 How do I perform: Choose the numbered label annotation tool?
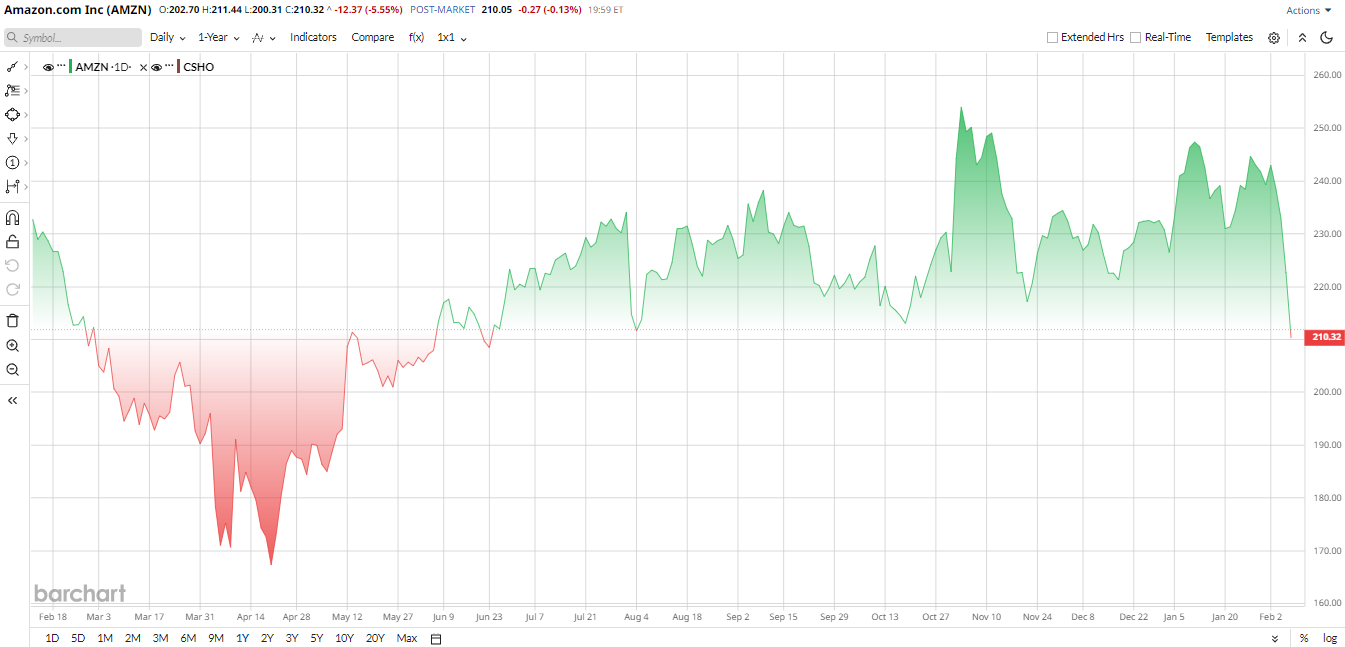coord(12,162)
